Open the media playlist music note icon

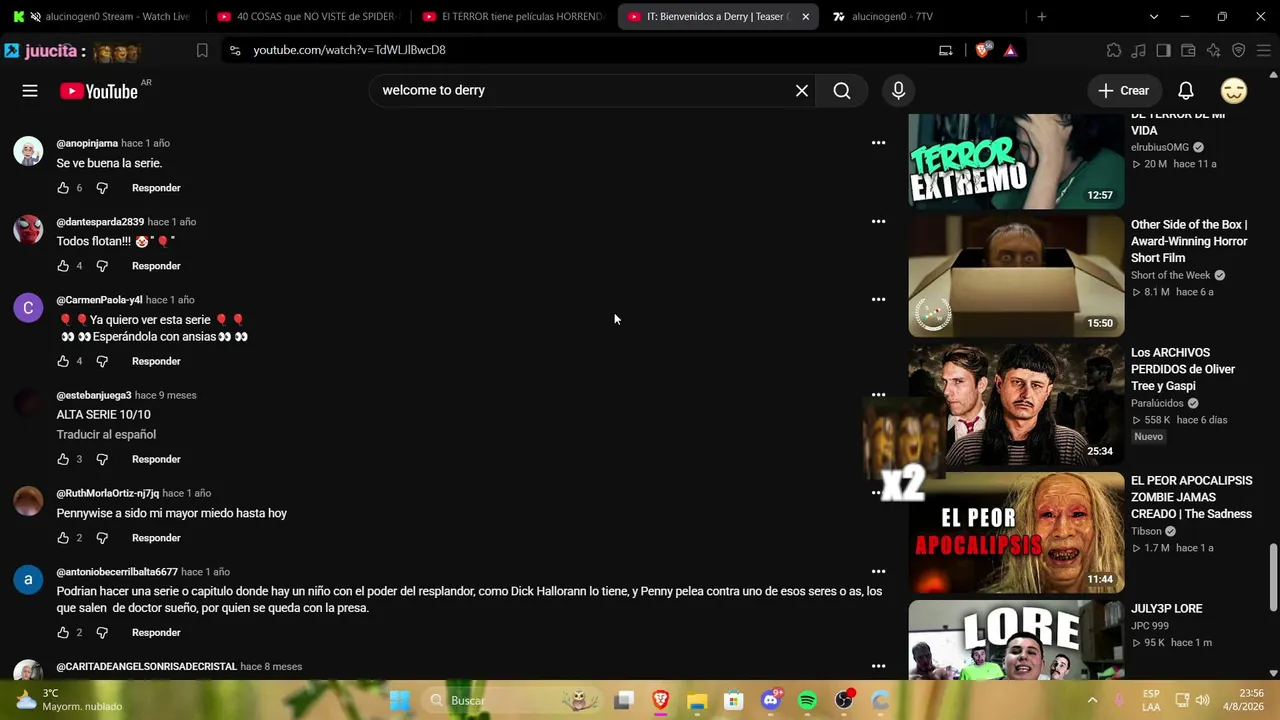[1138, 50]
